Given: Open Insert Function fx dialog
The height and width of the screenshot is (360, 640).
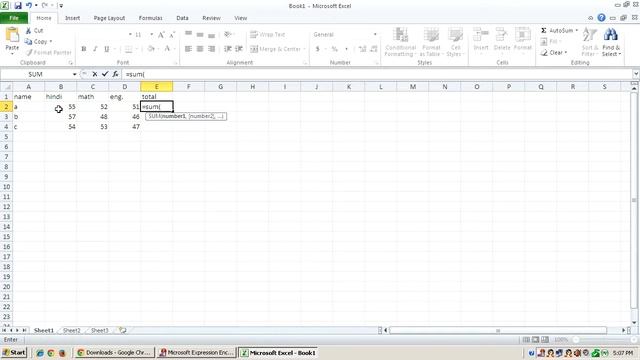Looking at the screenshot, I should [x=116, y=74].
